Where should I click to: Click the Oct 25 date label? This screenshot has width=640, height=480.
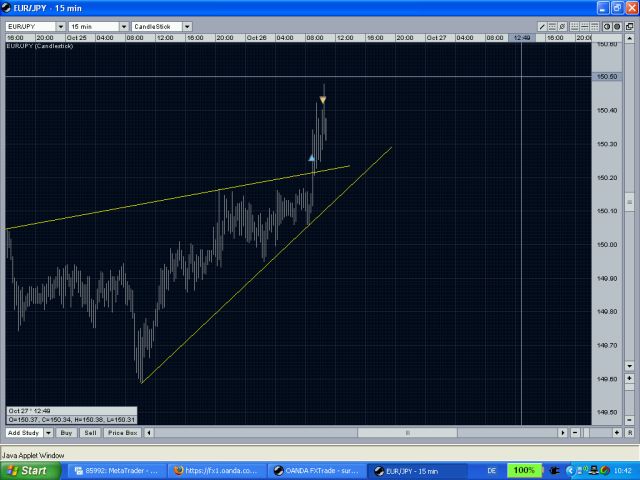point(76,38)
